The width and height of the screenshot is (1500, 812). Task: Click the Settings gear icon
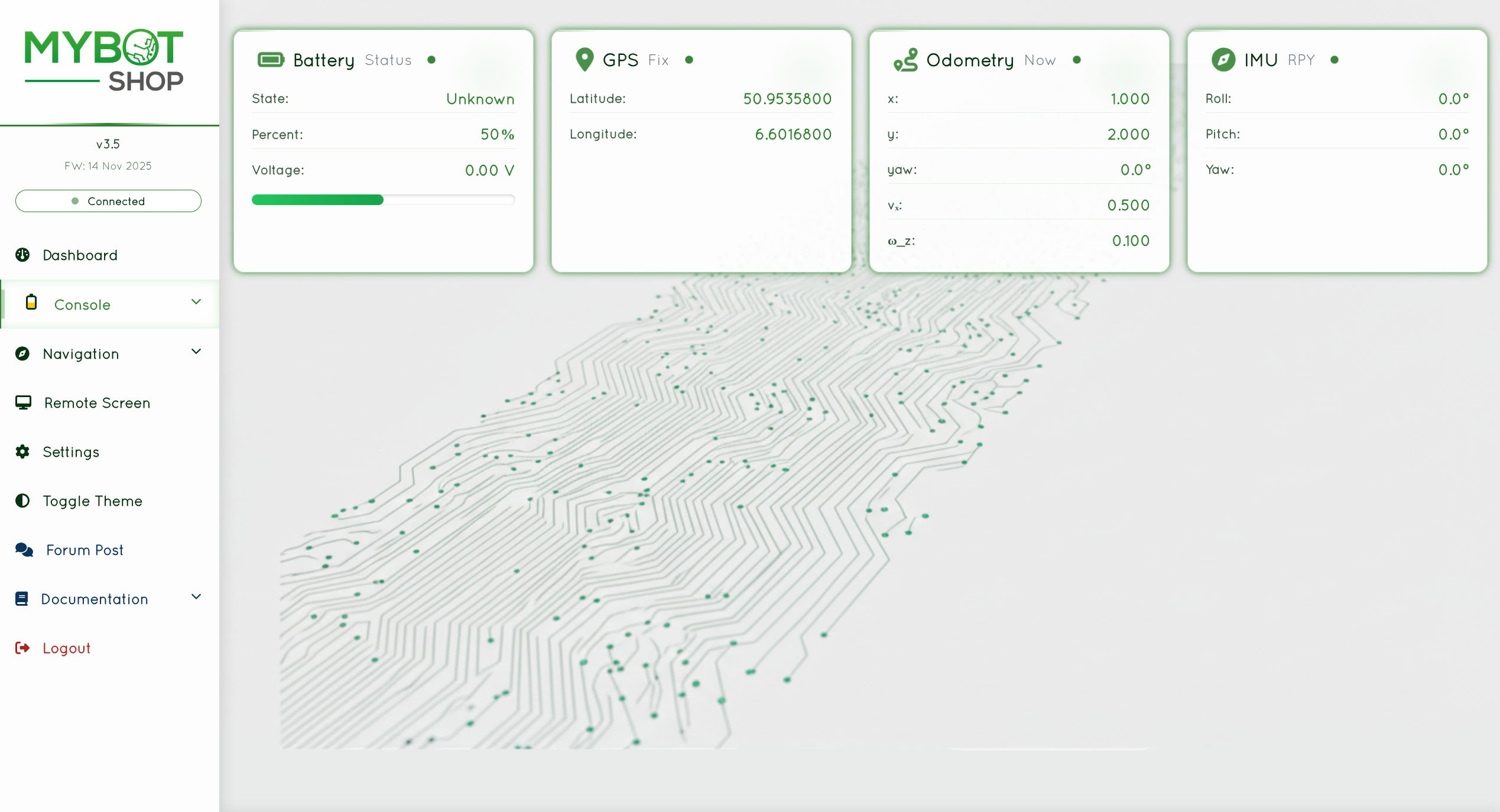pyautogui.click(x=22, y=452)
